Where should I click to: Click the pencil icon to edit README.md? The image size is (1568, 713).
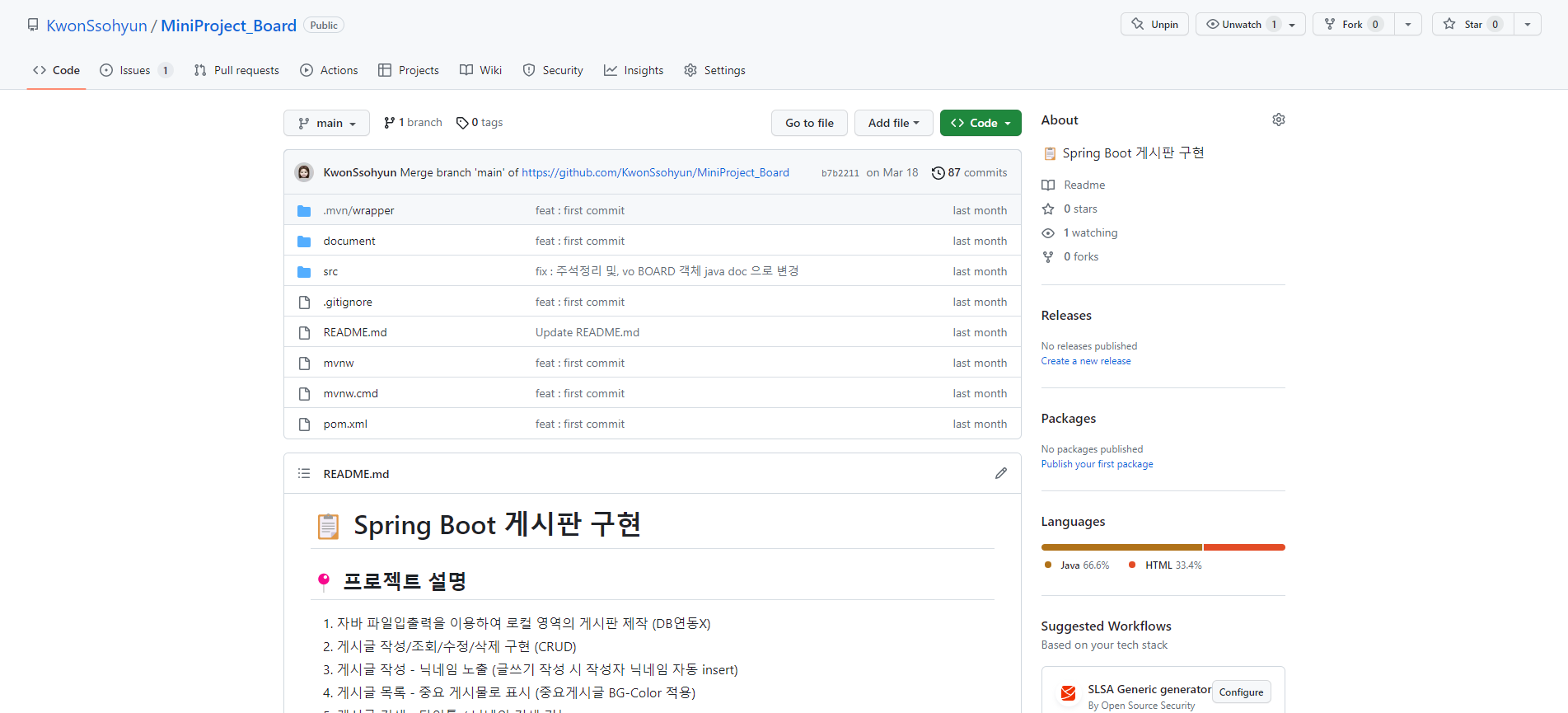click(x=1000, y=473)
